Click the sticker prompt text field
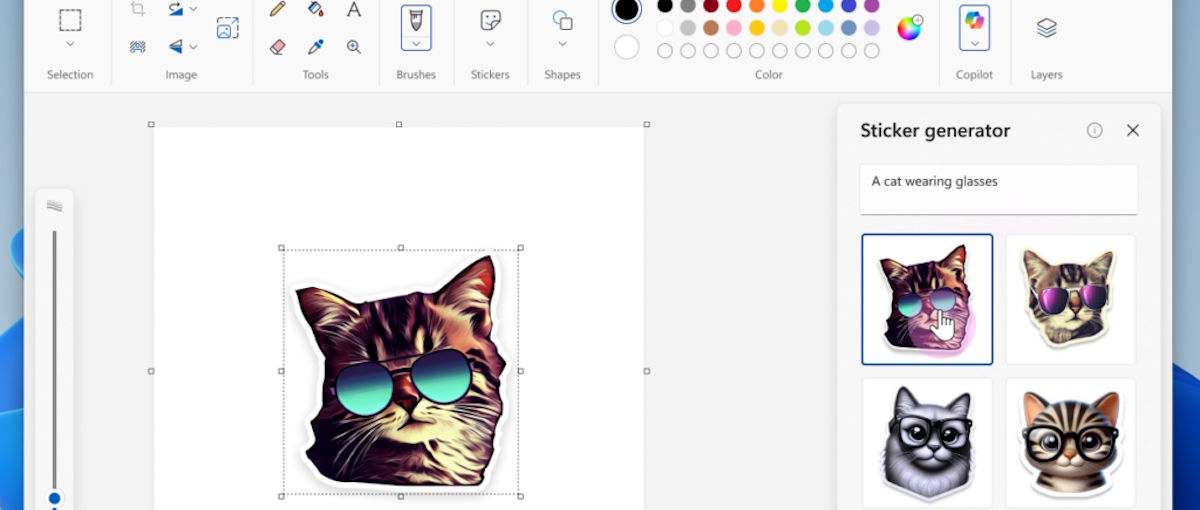 (999, 189)
